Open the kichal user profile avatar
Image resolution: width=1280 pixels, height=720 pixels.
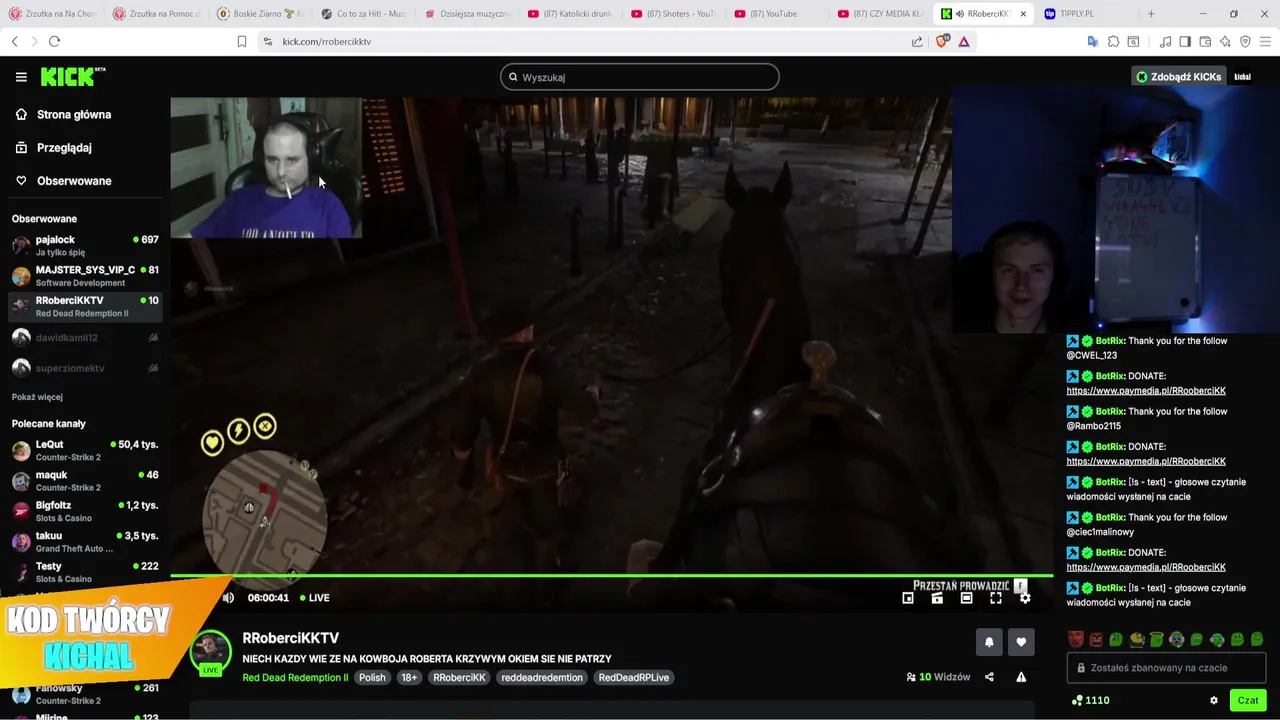tap(1243, 77)
